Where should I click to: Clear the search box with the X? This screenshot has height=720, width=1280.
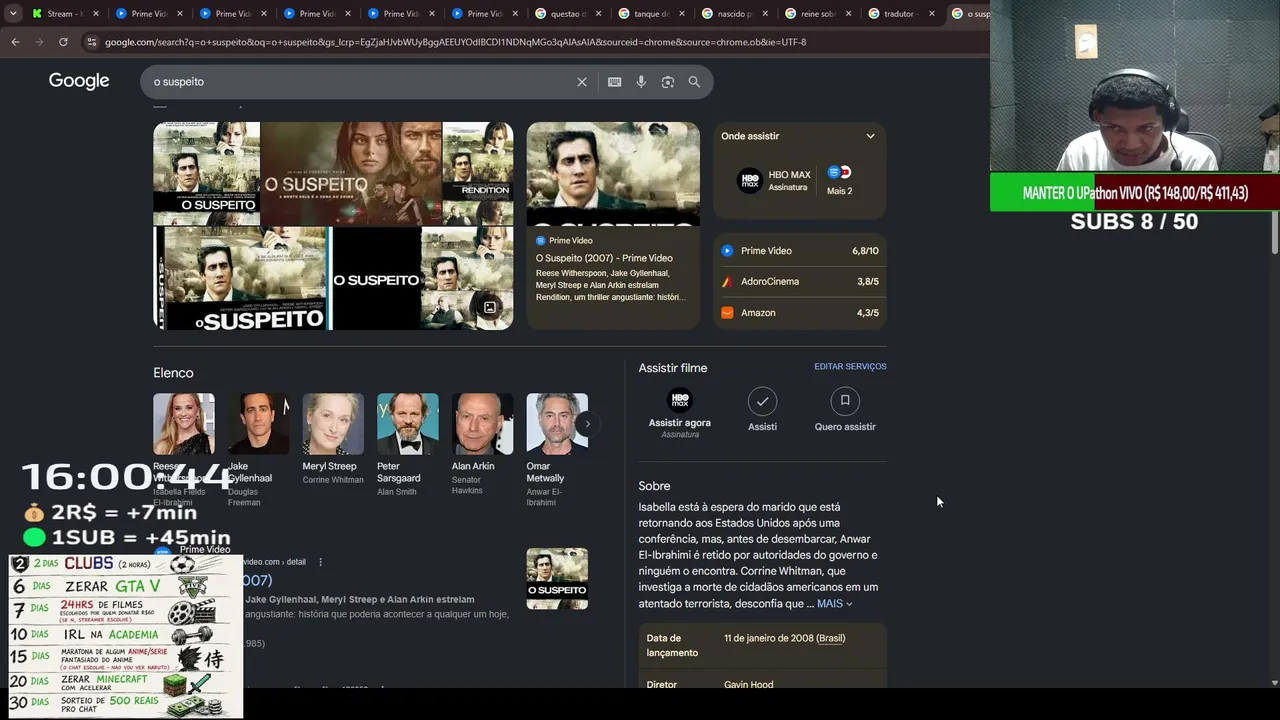pos(582,82)
